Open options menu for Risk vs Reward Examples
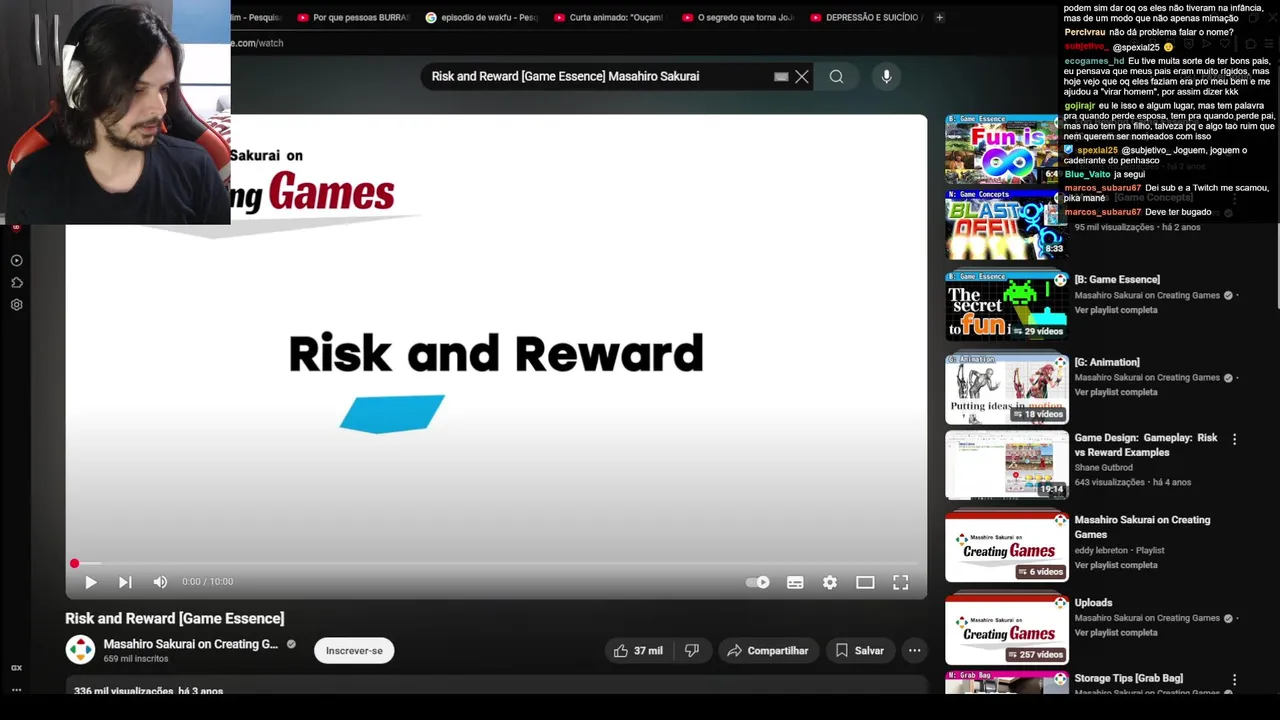Screen dimensions: 1280x720 pyautogui.click(x=1234, y=439)
